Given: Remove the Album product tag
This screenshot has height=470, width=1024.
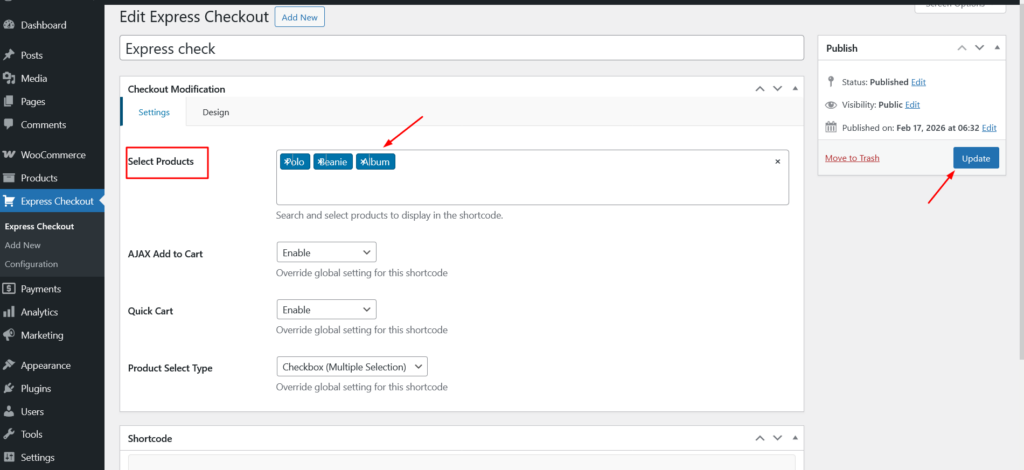Looking at the screenshot, I should [363, 162].
